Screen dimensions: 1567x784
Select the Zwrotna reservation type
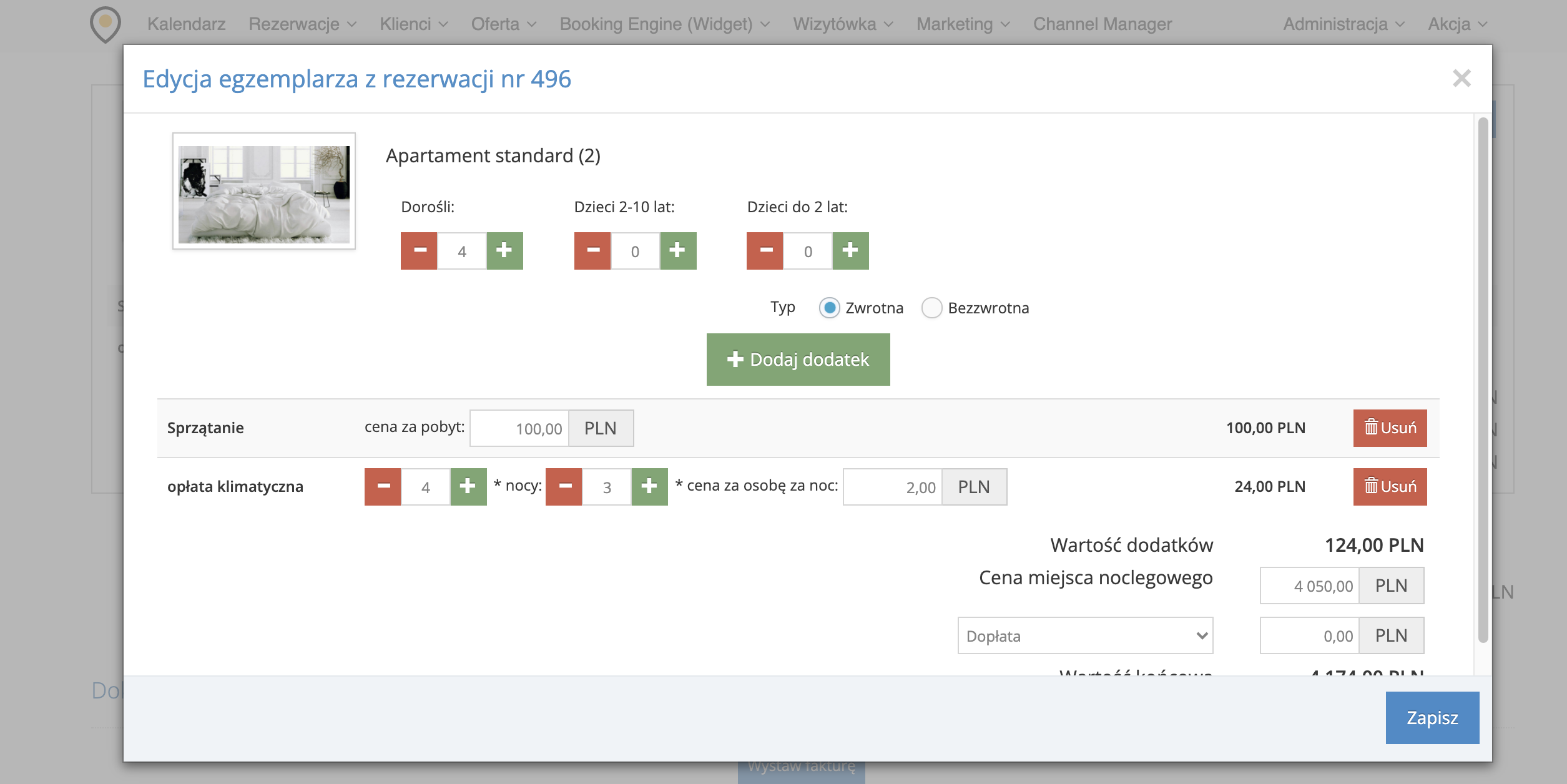click(x=830, y=308)
